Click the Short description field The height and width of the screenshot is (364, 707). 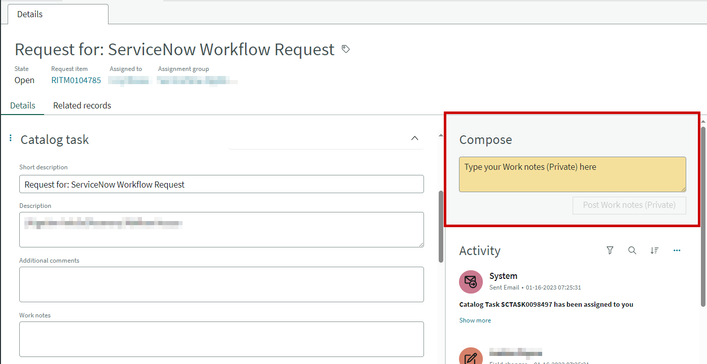[x=221, y=184]
